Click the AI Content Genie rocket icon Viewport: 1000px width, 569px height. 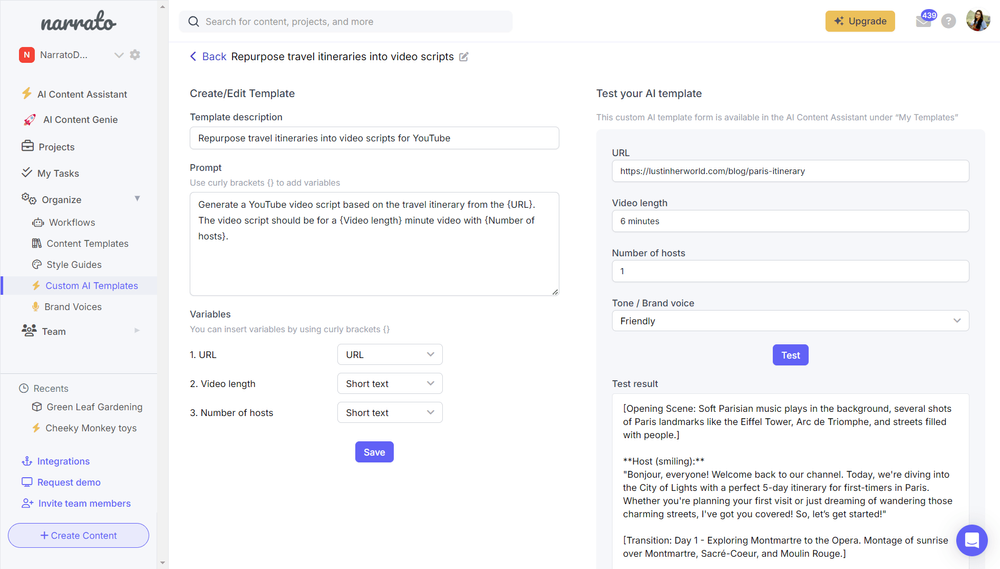tap(29, 119)
